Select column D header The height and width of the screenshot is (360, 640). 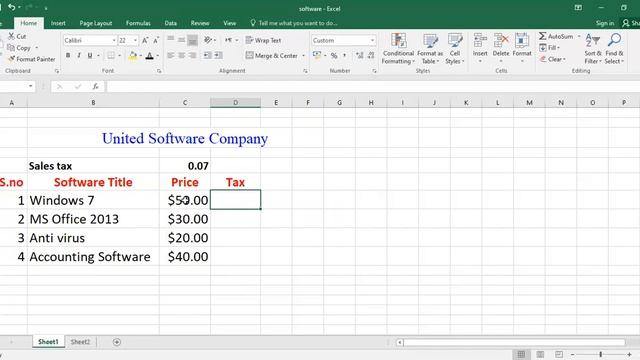tap(236, 103)
